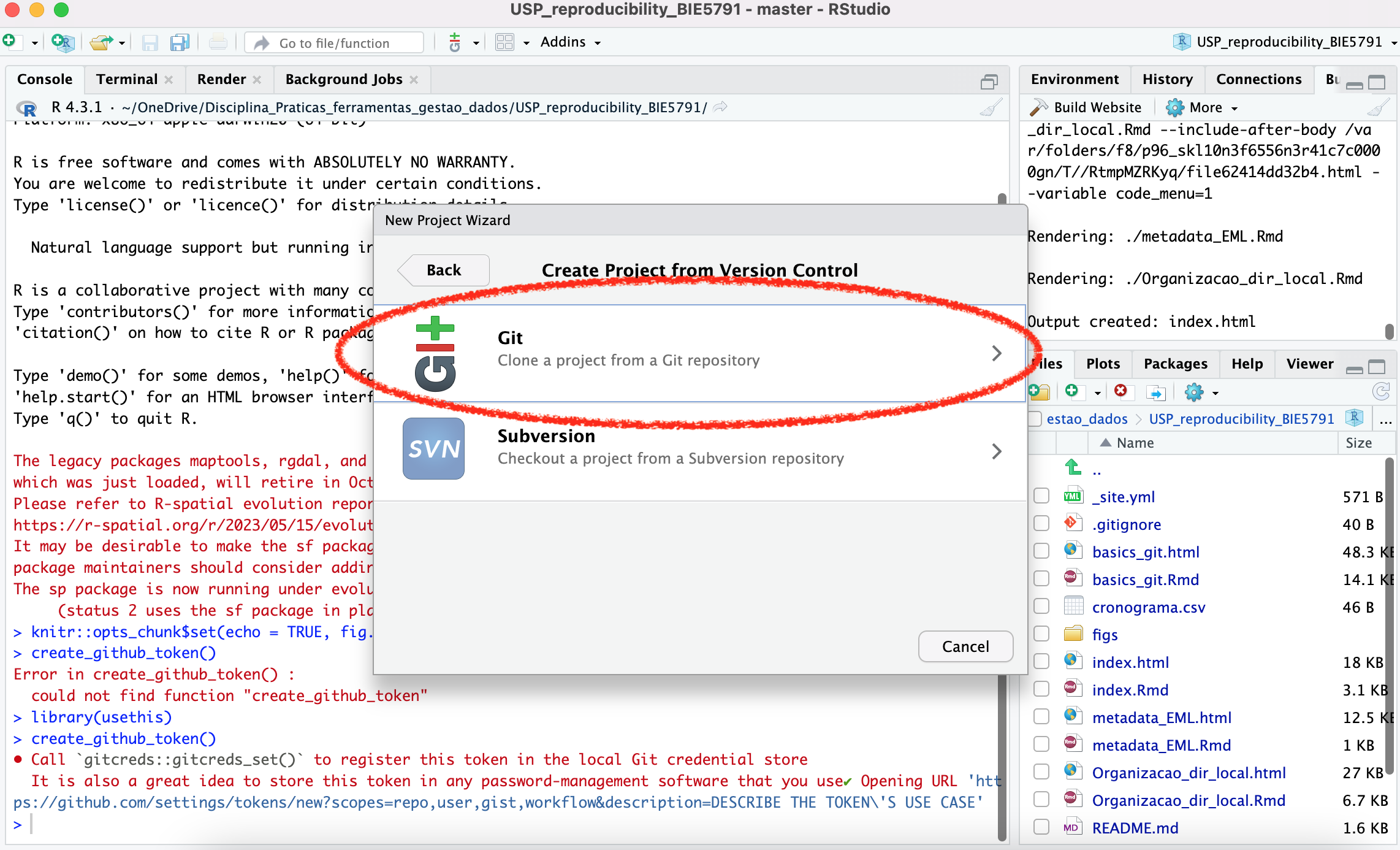Click the Save document icon
The image size is (1400, 850).
(150, 42)
